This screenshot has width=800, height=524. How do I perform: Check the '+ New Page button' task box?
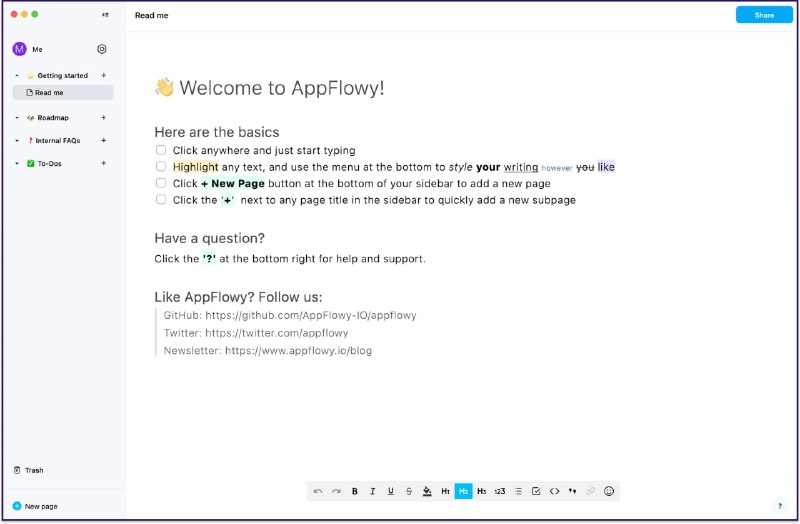(x=160, y=184)
